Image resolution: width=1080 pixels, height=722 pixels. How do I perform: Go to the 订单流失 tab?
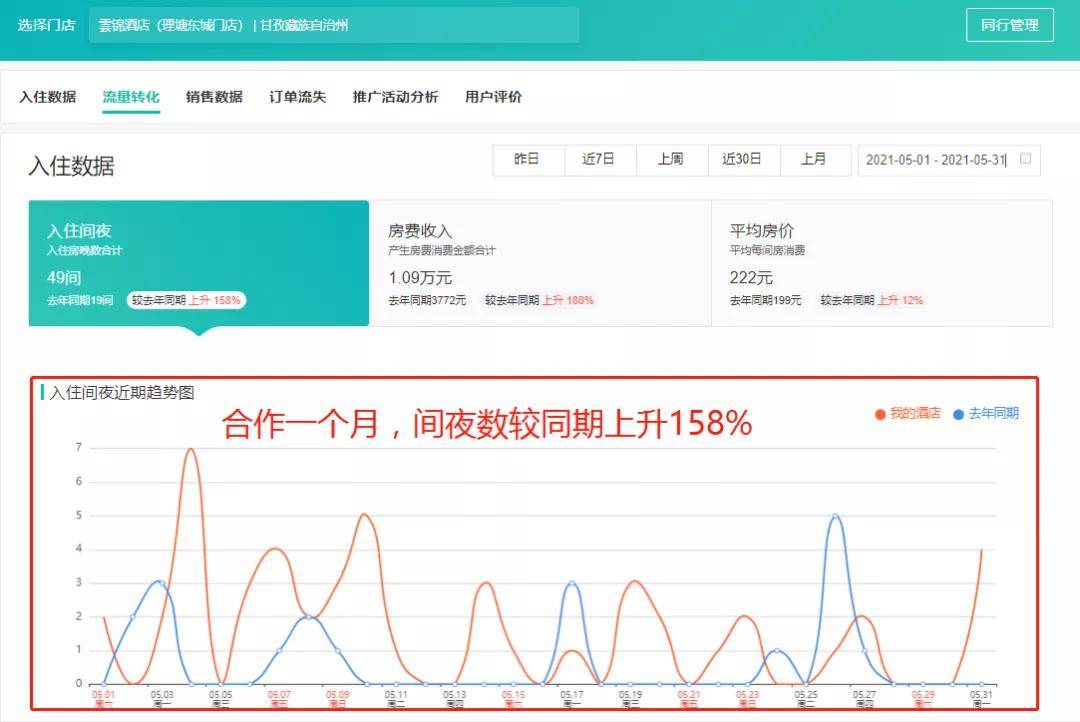(x=298, y=97)
